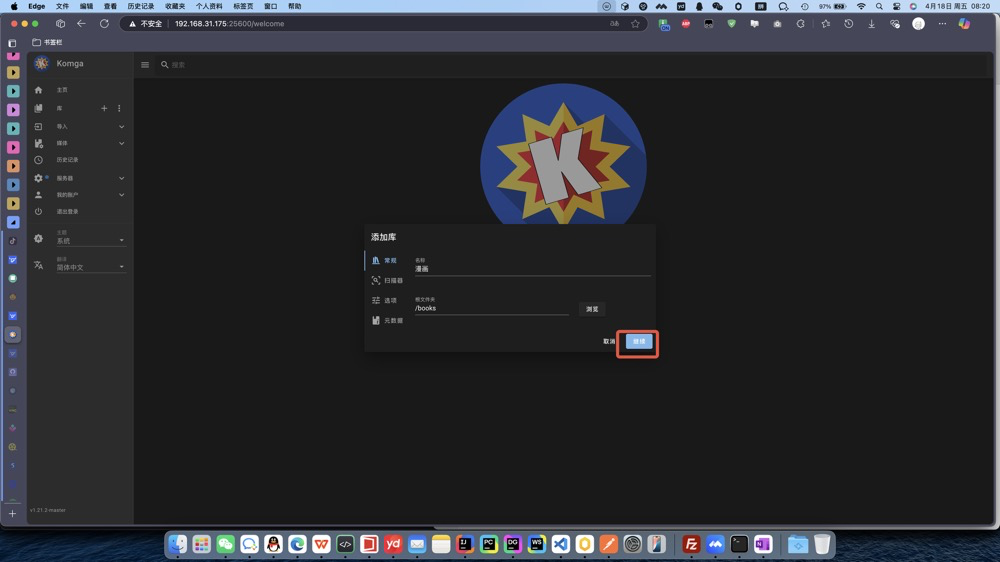This screenshot has width=1000, height=562.
Task: Open the AdBlock Plus extension icon
Action: coord(686,24)
